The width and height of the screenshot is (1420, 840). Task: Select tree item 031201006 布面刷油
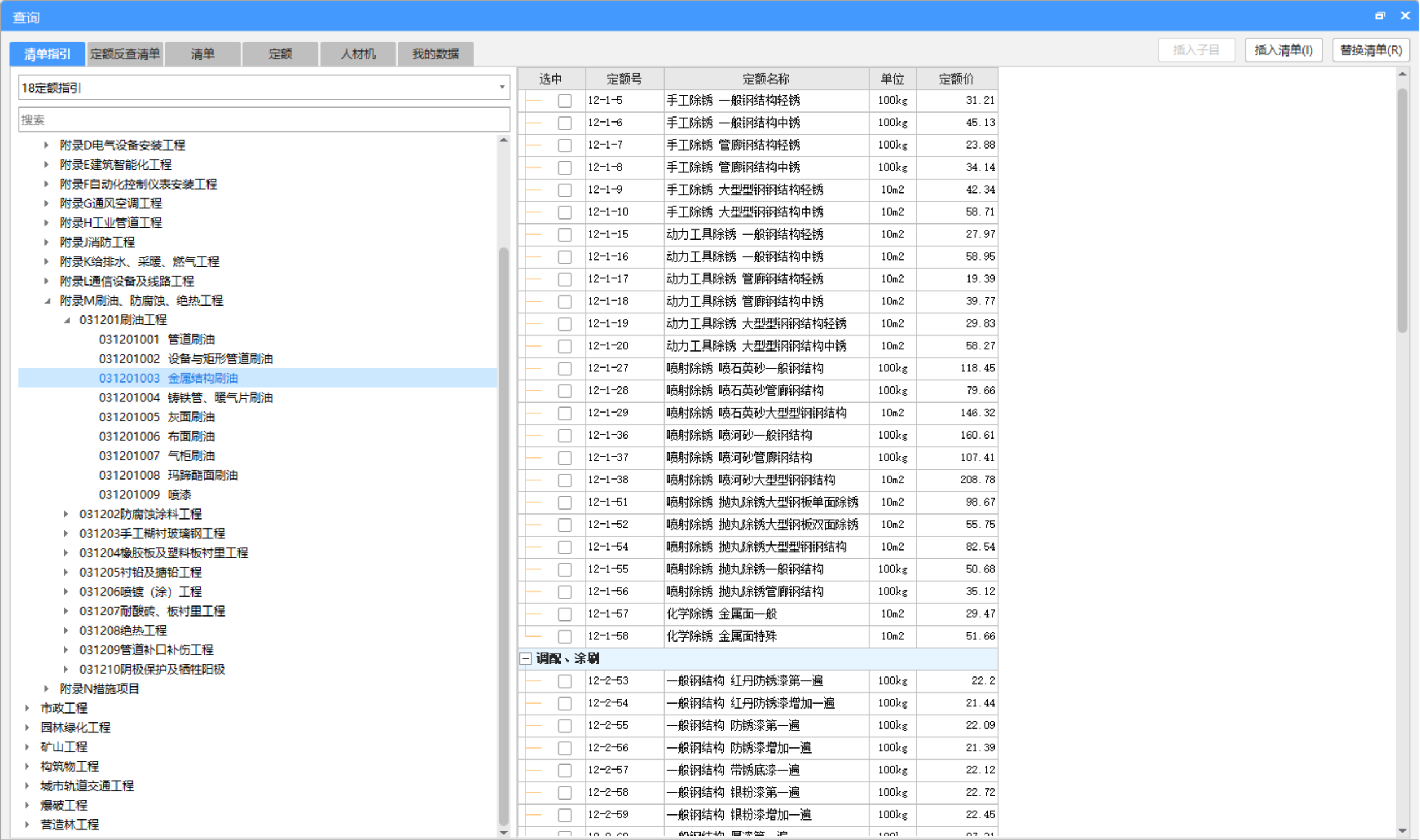click(x=157, y=436)
